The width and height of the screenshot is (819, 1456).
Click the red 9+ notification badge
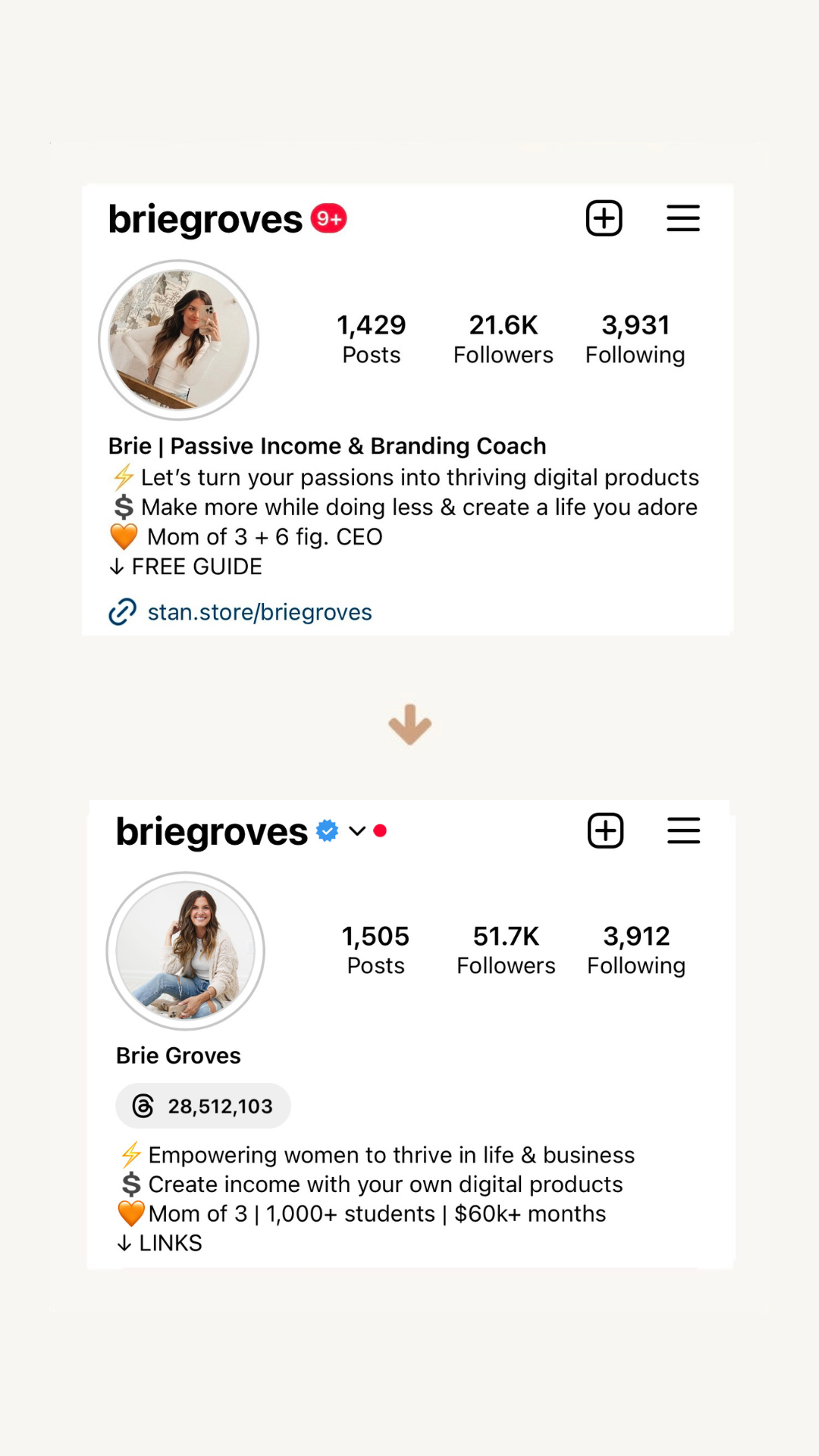coord(328,218)
